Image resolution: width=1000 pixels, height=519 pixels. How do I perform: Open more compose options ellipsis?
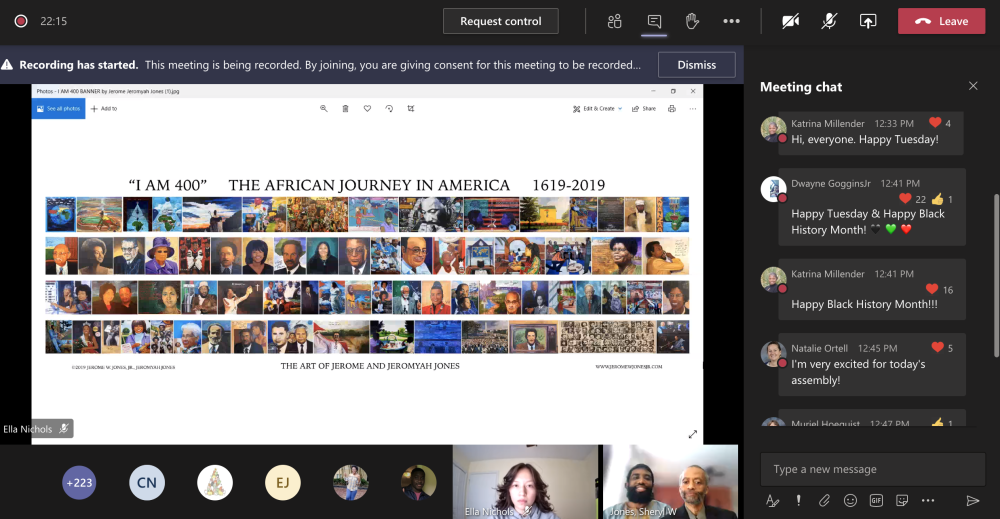pyautogui.click(x=928, y=501)
